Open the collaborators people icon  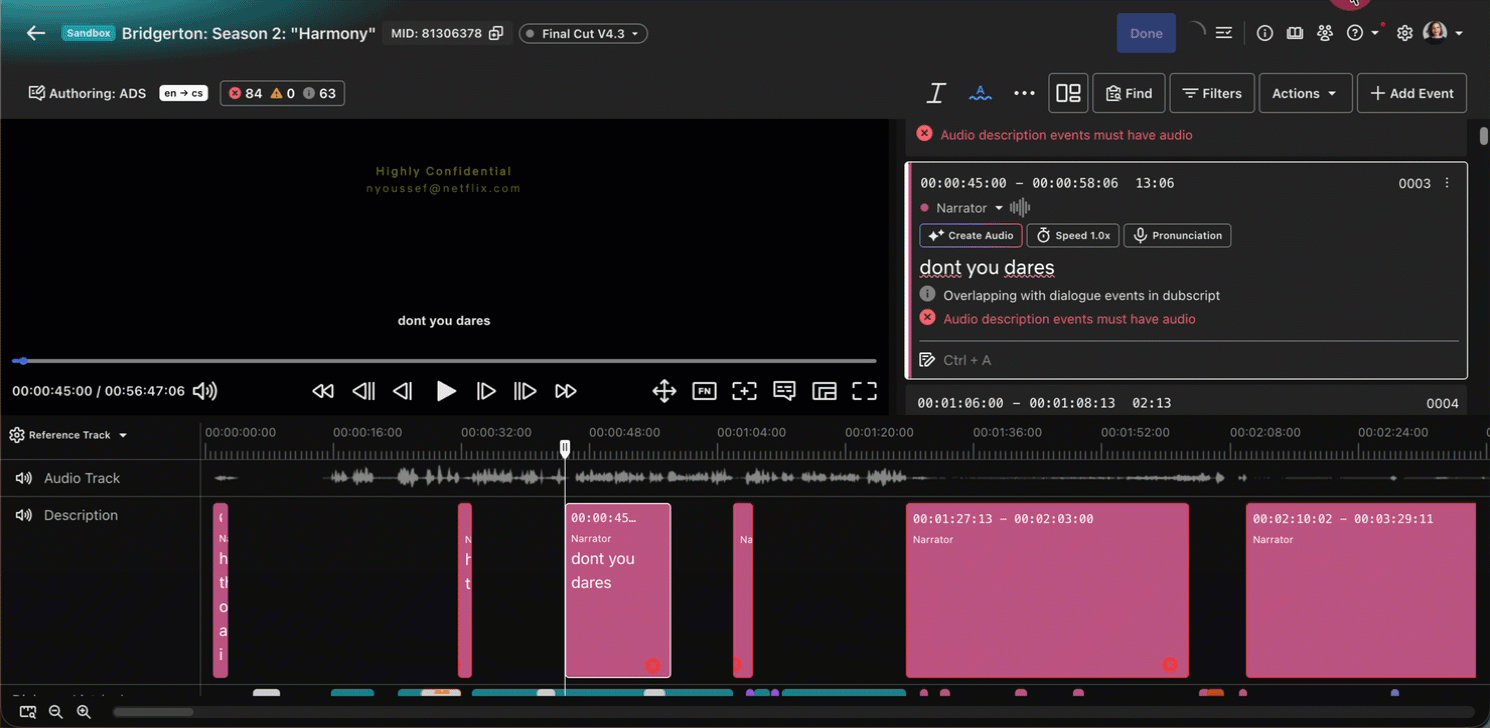tap(1325, 33)
